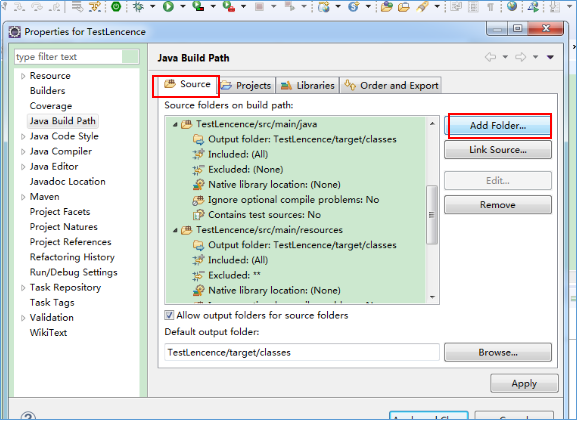Viewport: 578px width, 421px height.
Task: Click the Add Folder... button
Action: (498, 126)
